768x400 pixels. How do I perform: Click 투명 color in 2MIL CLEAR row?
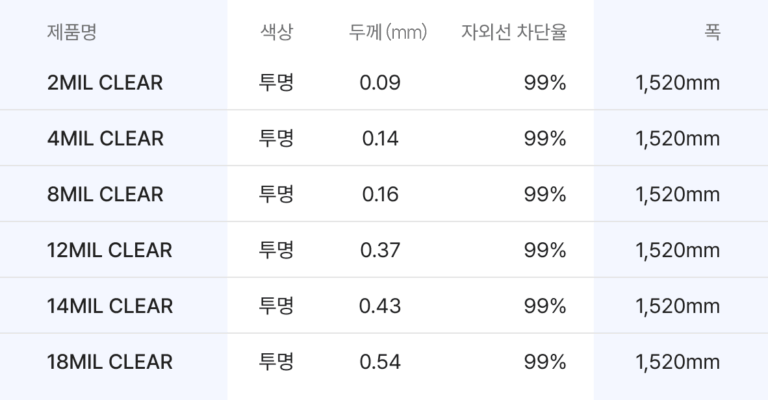point(276,83)
